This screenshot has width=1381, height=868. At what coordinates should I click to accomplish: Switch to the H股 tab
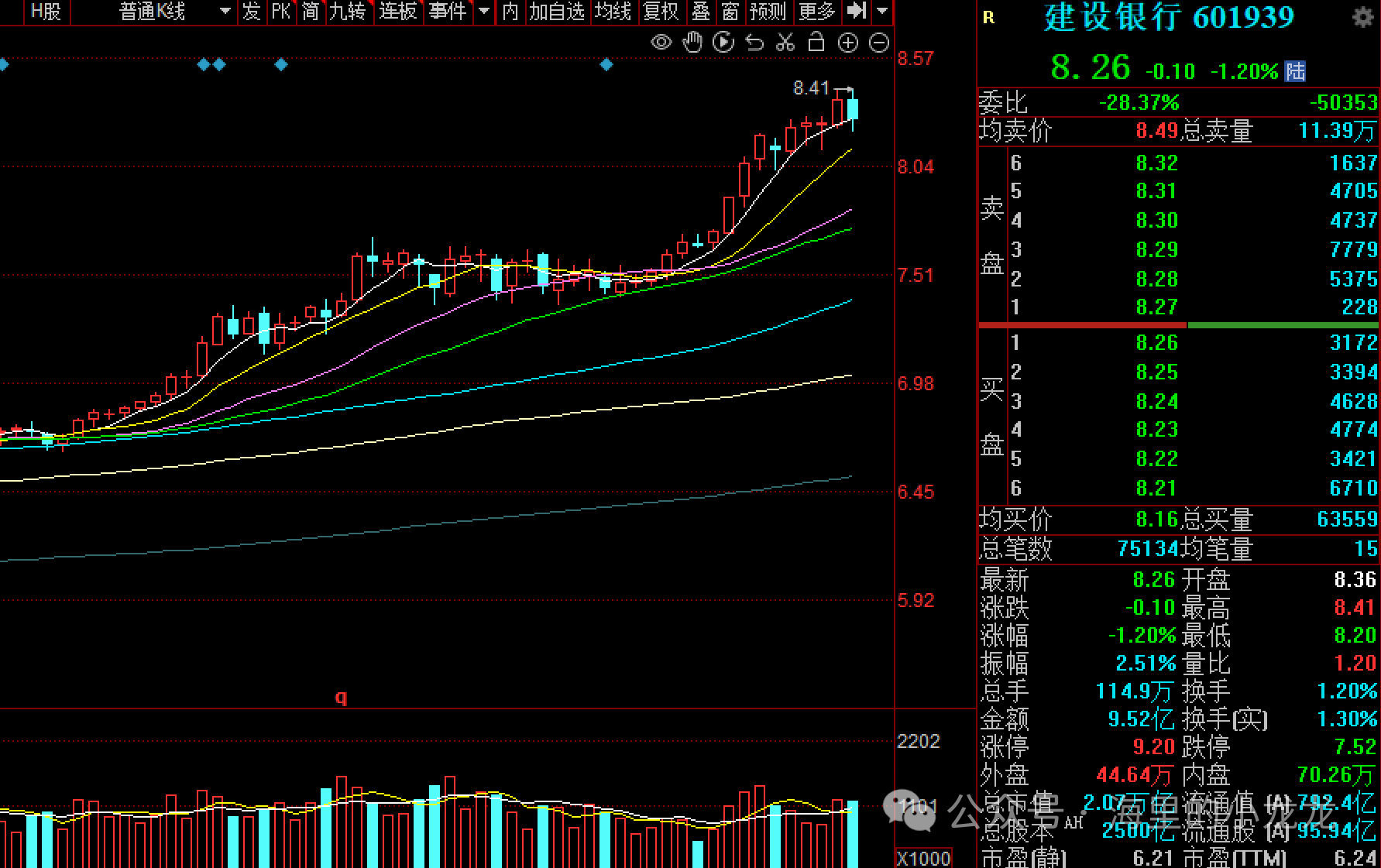pos(46,11)
